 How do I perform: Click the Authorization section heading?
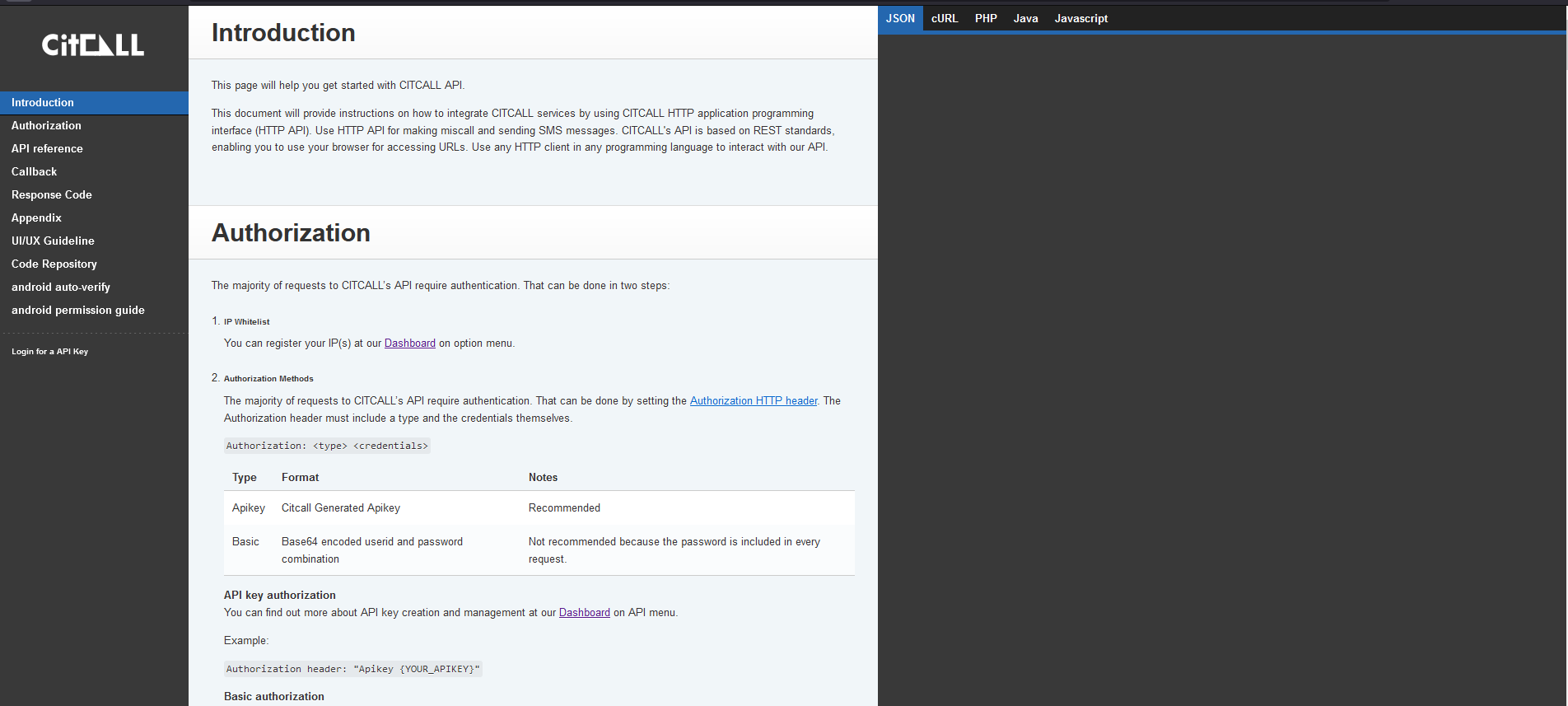point(291,233)
